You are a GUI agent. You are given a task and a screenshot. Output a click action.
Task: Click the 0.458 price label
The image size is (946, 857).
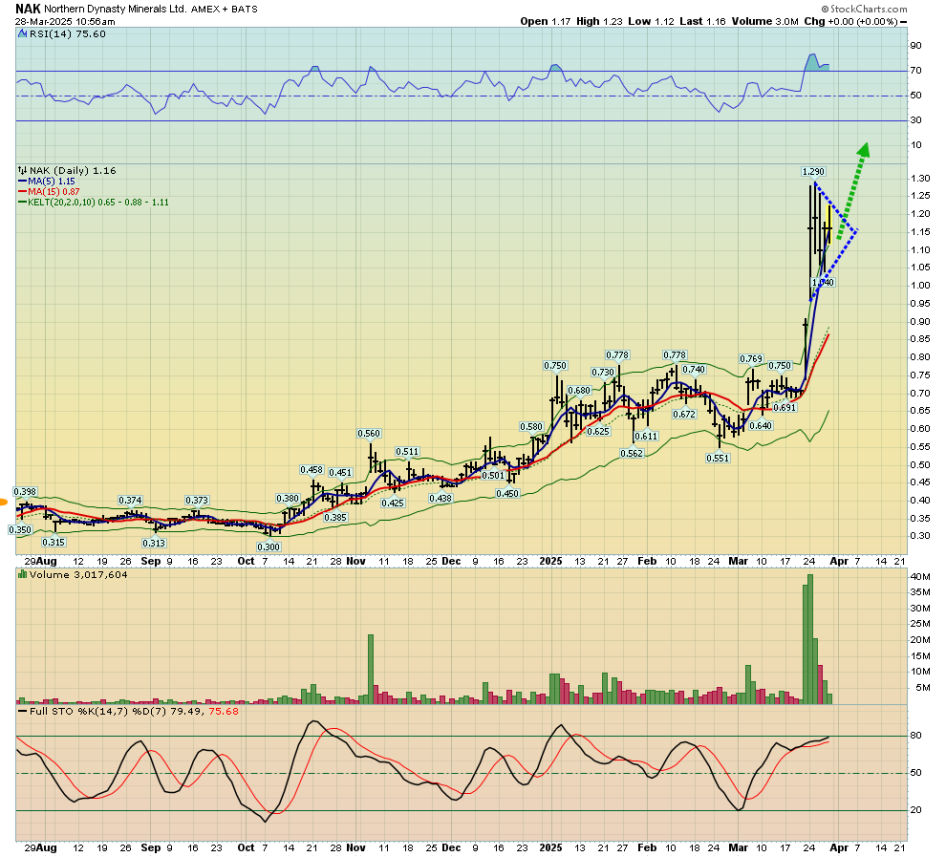(312, 470)
